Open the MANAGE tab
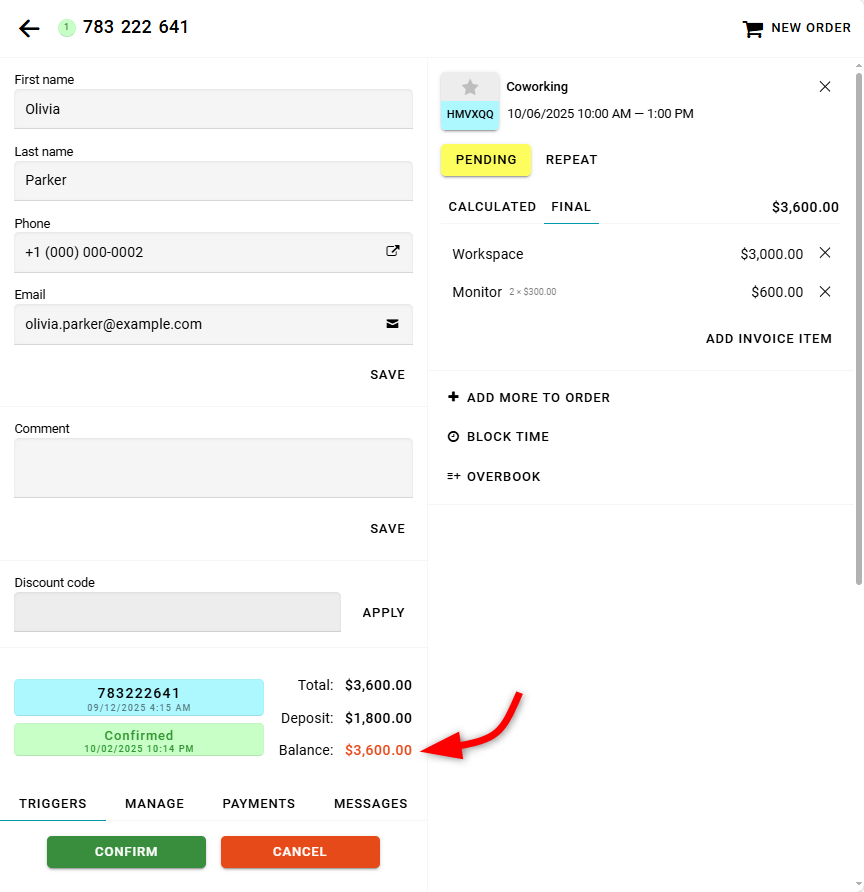This screenshot has width=864, height=892. 155,804
